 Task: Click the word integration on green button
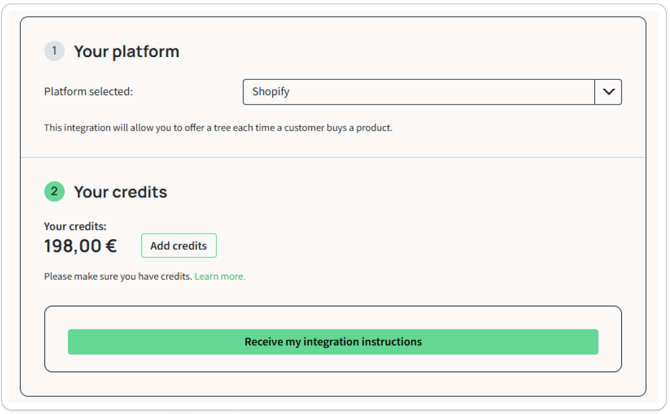click(331, 342)
